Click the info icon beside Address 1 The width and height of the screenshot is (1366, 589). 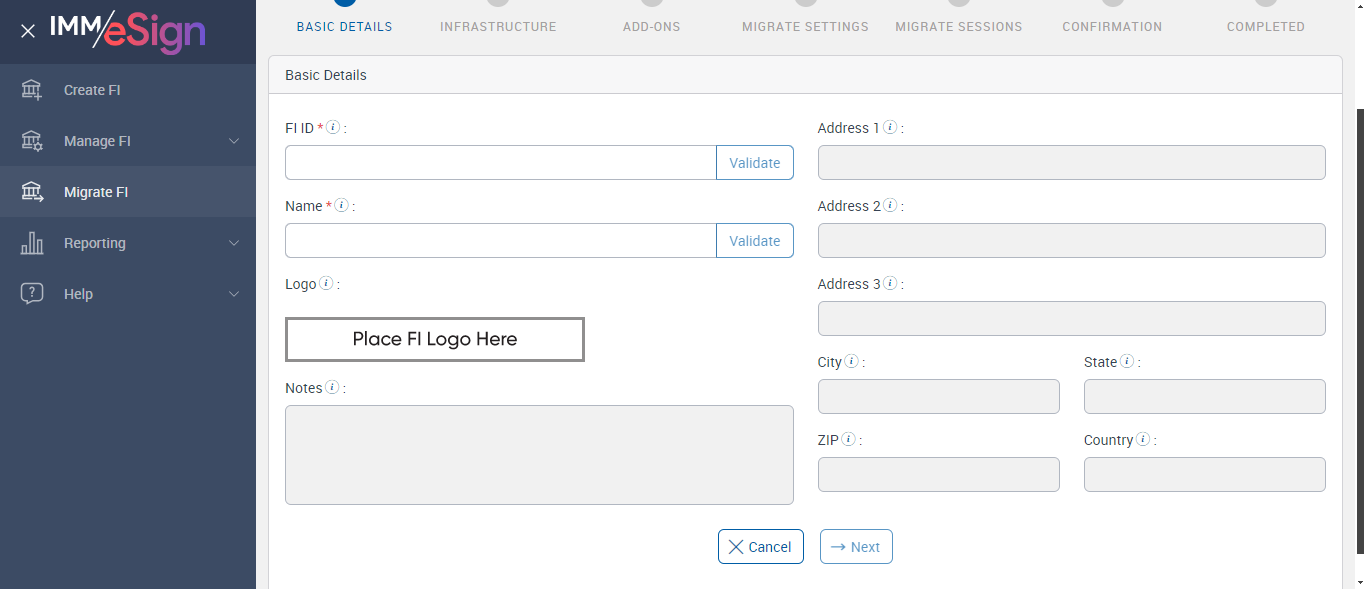pyautogui.click(x=890, y=128)
